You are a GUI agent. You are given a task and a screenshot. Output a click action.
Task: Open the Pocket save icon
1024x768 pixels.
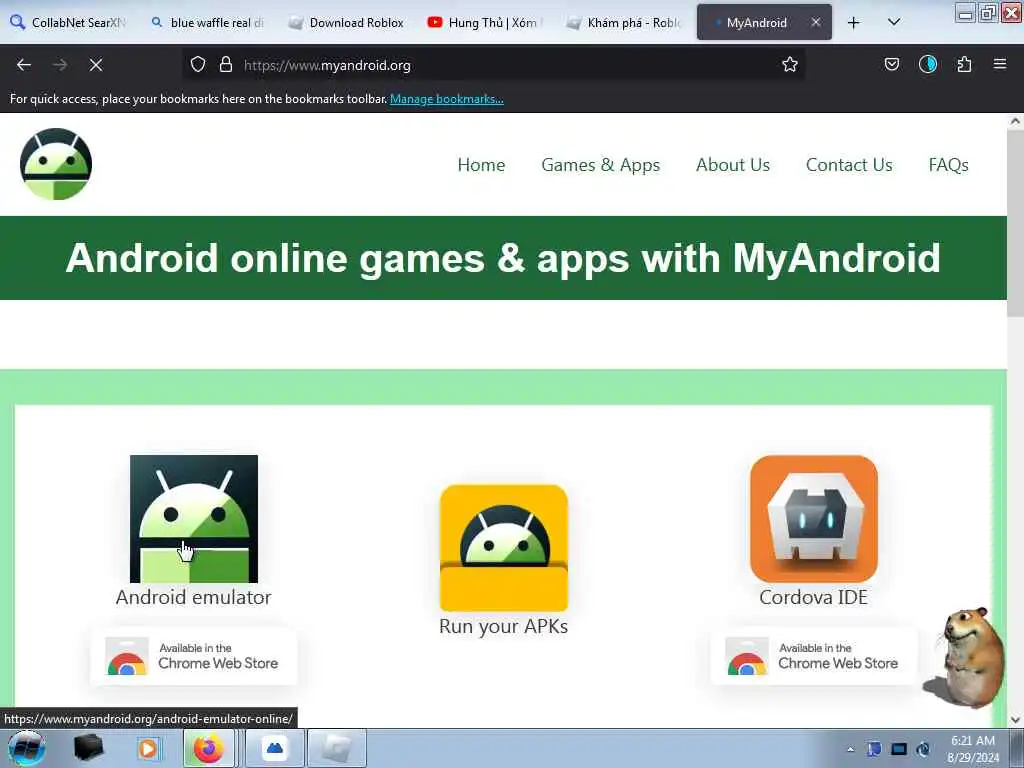point(891,64)
